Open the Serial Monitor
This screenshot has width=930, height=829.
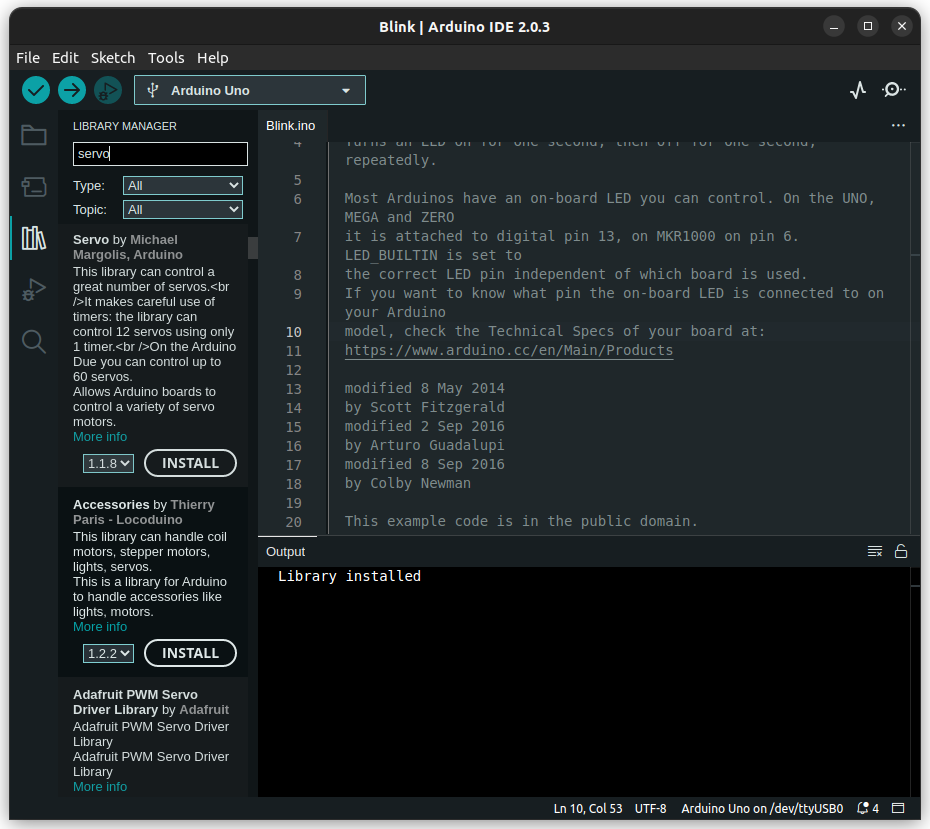(x=893, y=90)
